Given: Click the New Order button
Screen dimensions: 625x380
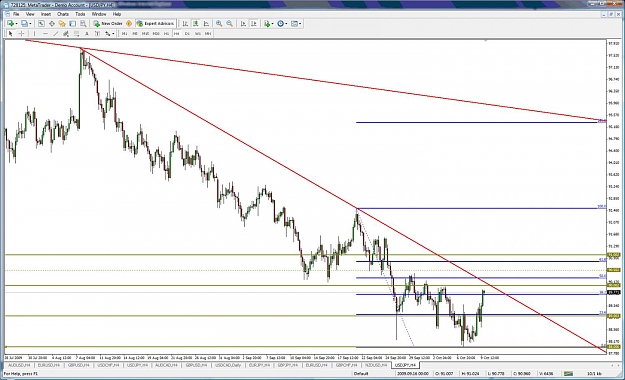Looking at the screenshot, I should coord(108,24).
